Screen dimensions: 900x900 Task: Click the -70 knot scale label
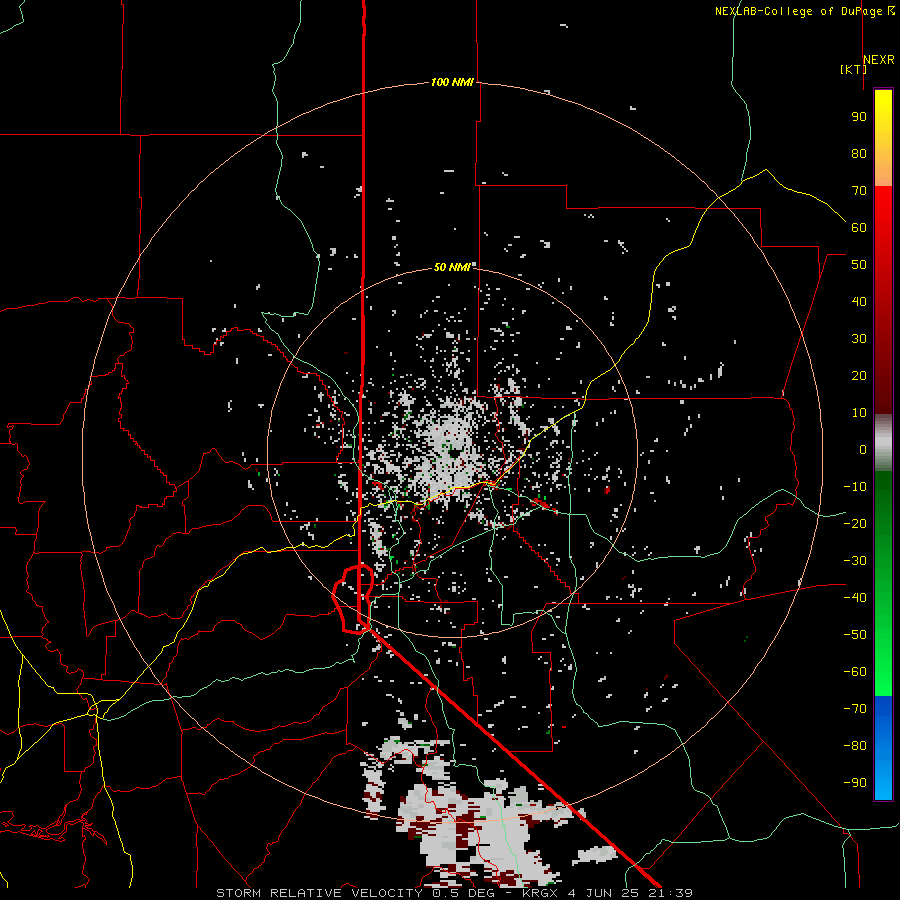coord(855,709)
